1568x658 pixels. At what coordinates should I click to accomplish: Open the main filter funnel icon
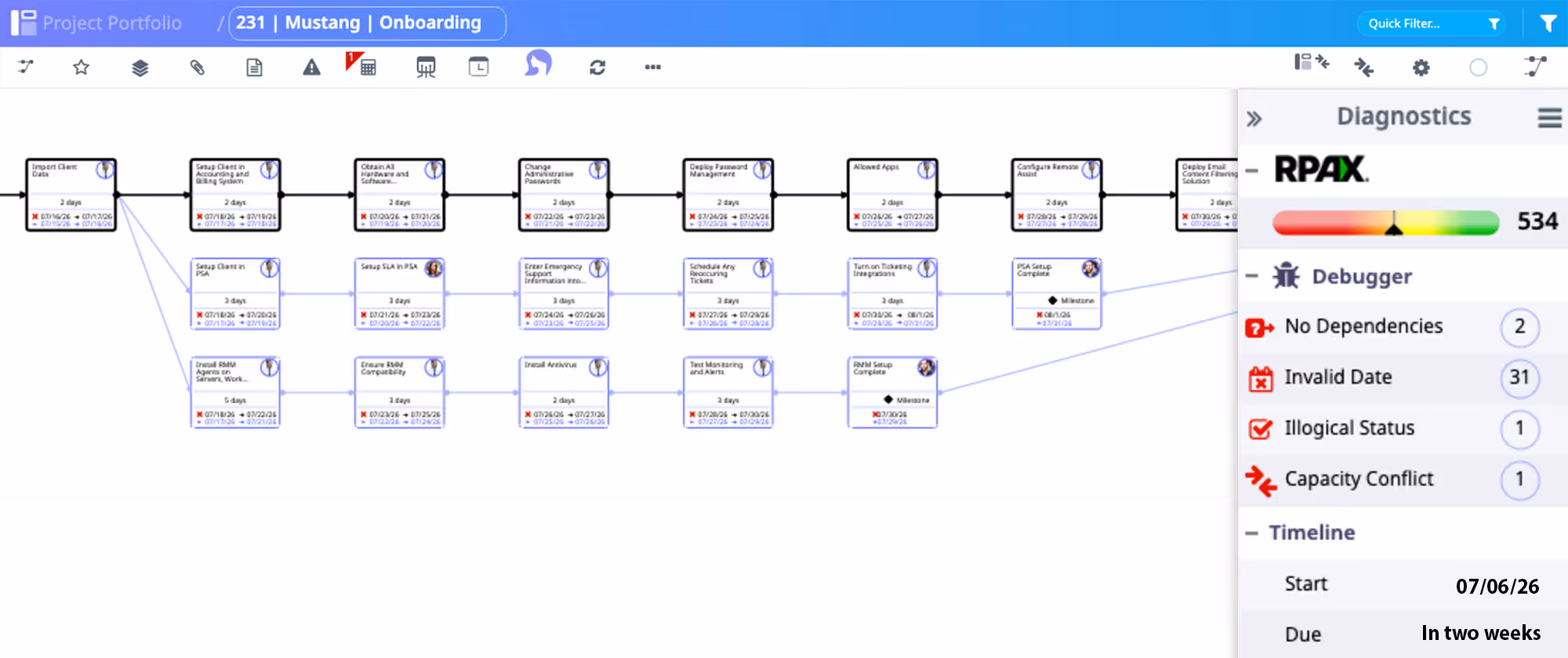point(1548,24)
